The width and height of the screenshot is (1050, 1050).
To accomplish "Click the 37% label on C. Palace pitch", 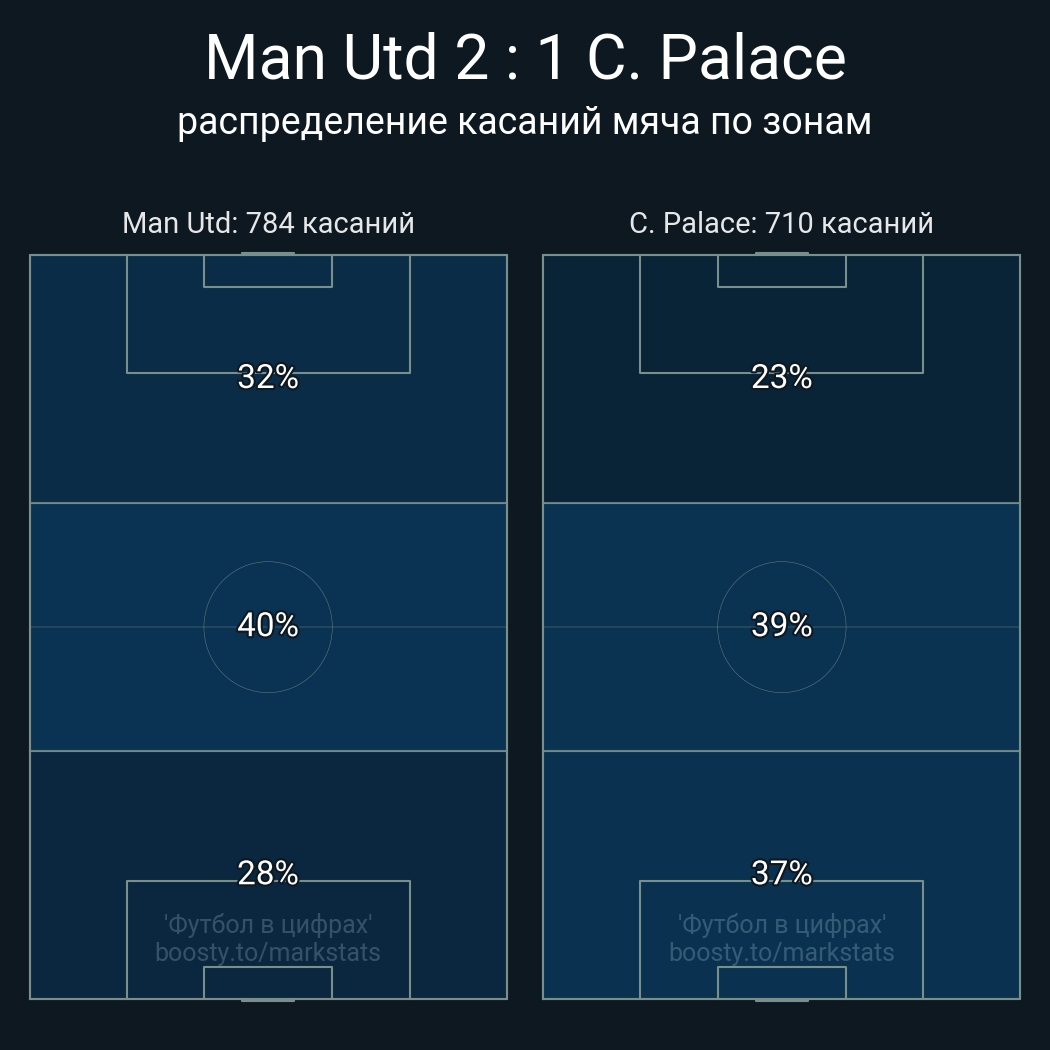I will pos(781,873).
